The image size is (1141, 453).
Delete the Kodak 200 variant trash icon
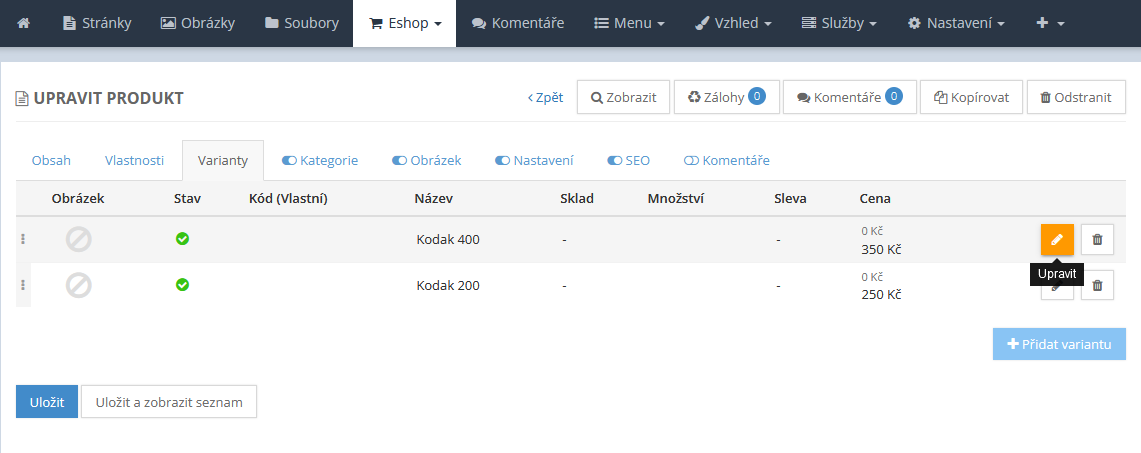[1097, 286]
